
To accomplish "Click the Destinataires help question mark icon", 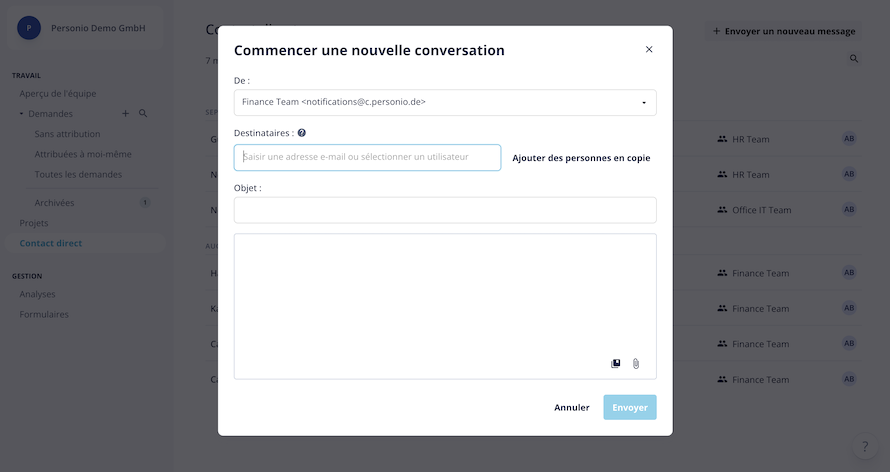I will pos(301,133).
